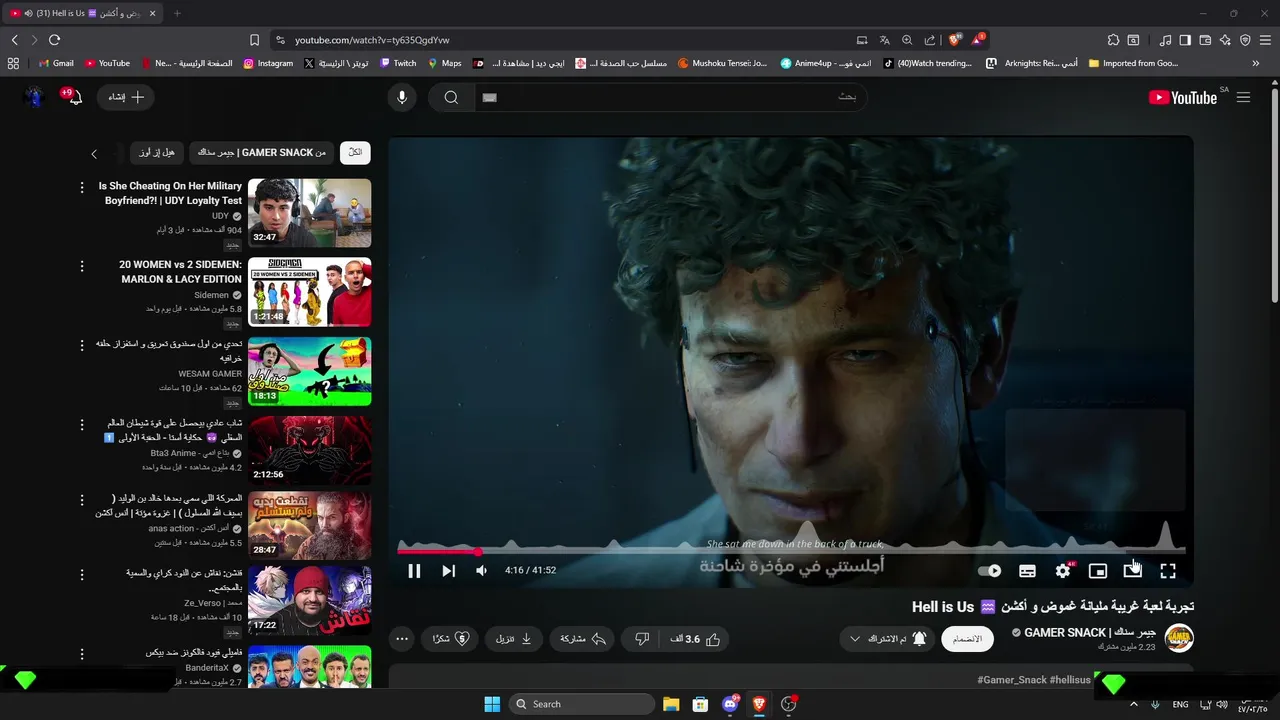Open GAMER SNACK channel avatar

click(1180, 639)
